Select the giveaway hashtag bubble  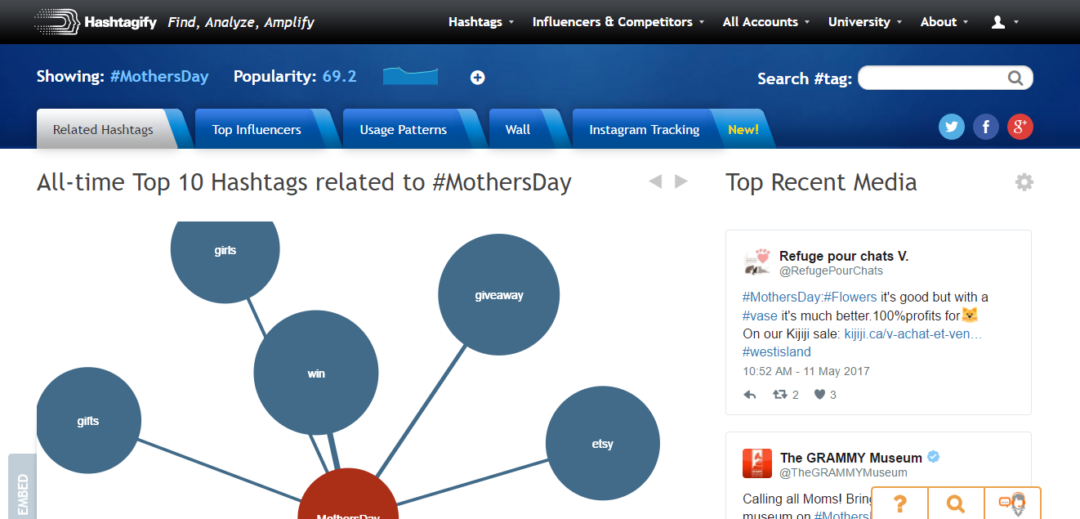point(498,295)
